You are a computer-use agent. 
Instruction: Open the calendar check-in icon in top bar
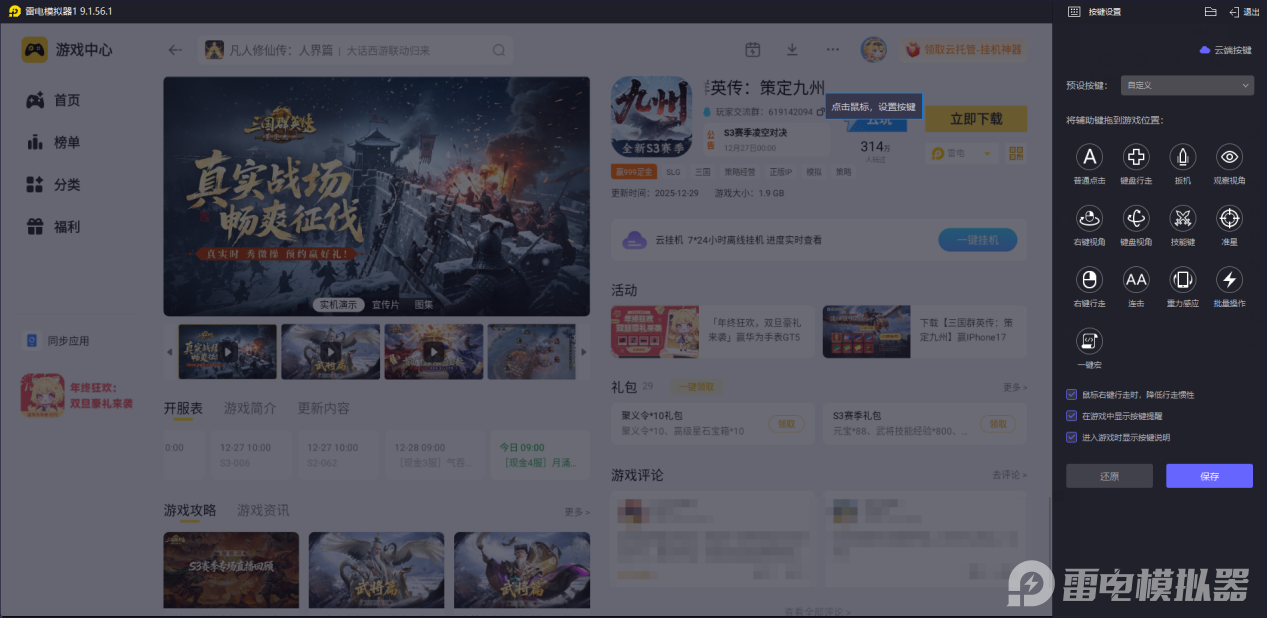click(x=753, y=49)
